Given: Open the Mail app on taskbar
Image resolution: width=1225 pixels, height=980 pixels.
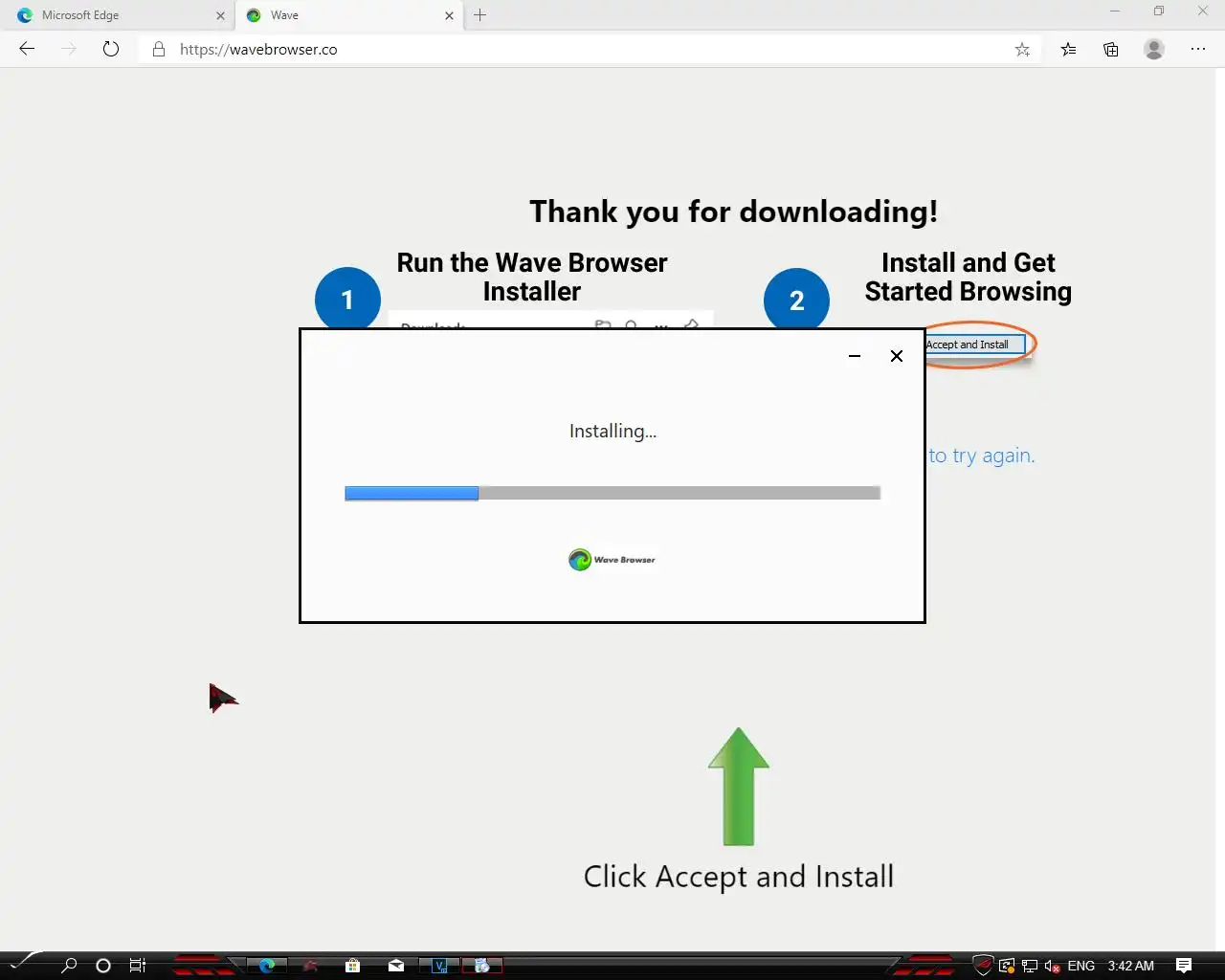Looking at the screenshot, I should (x=396, y=965).
